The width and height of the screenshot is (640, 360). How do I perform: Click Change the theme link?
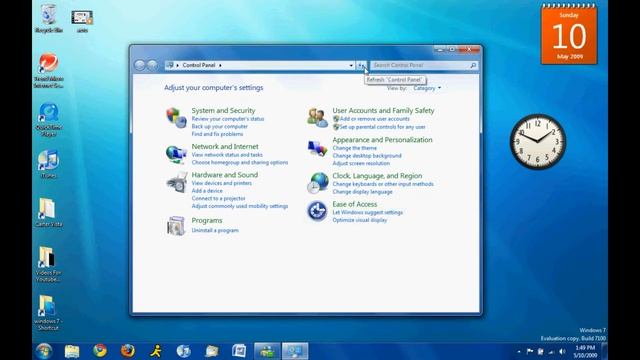coord(354,148)
